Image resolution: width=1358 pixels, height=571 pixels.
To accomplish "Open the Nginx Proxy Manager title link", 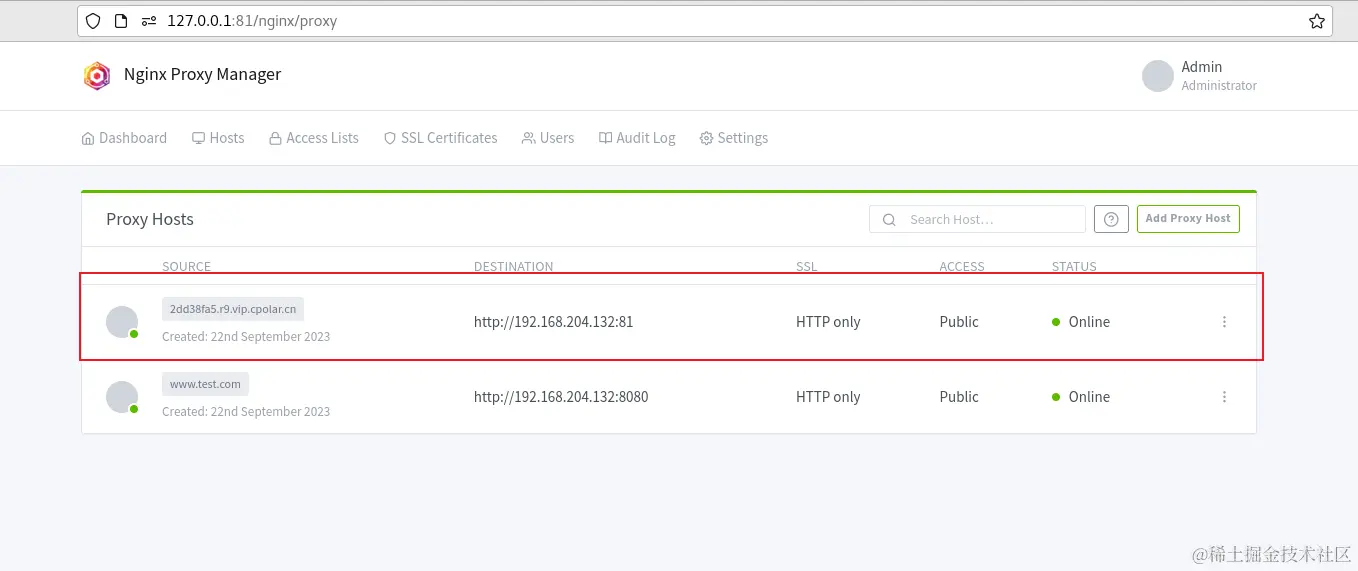I will pyautogui.click(x=202, y=74).
